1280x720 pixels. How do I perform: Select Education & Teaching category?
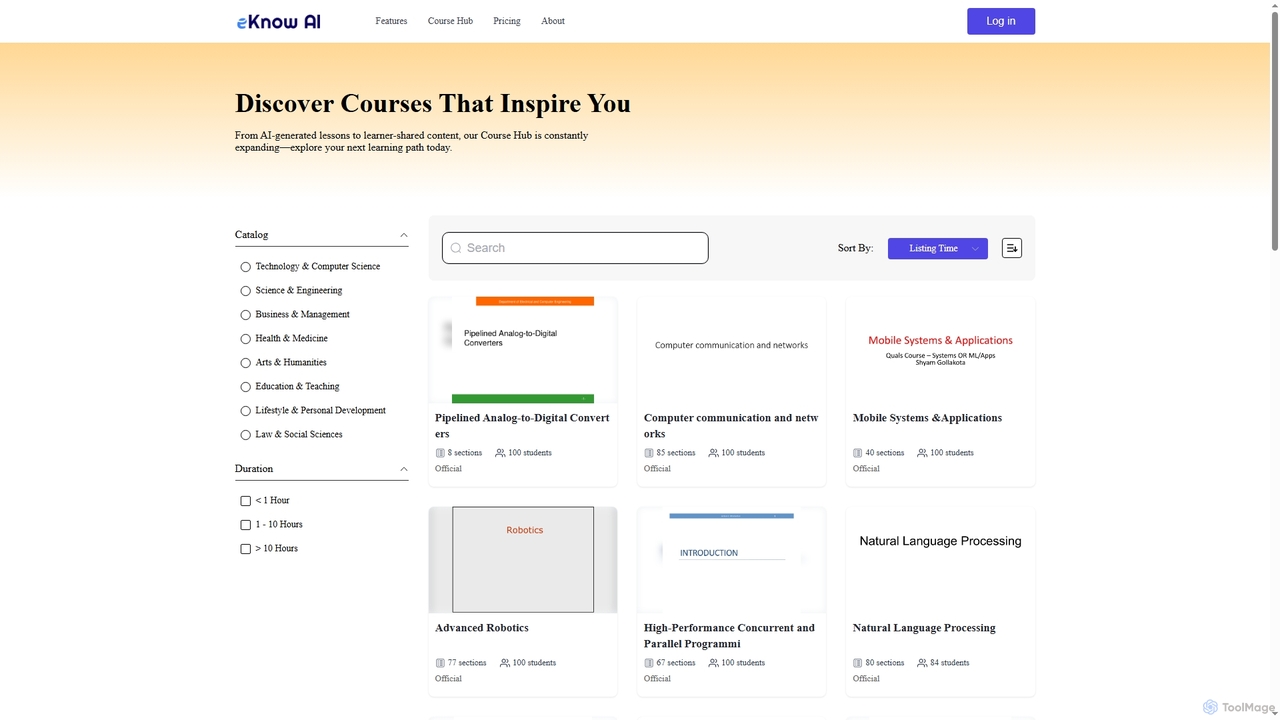(x=245, y=387)
